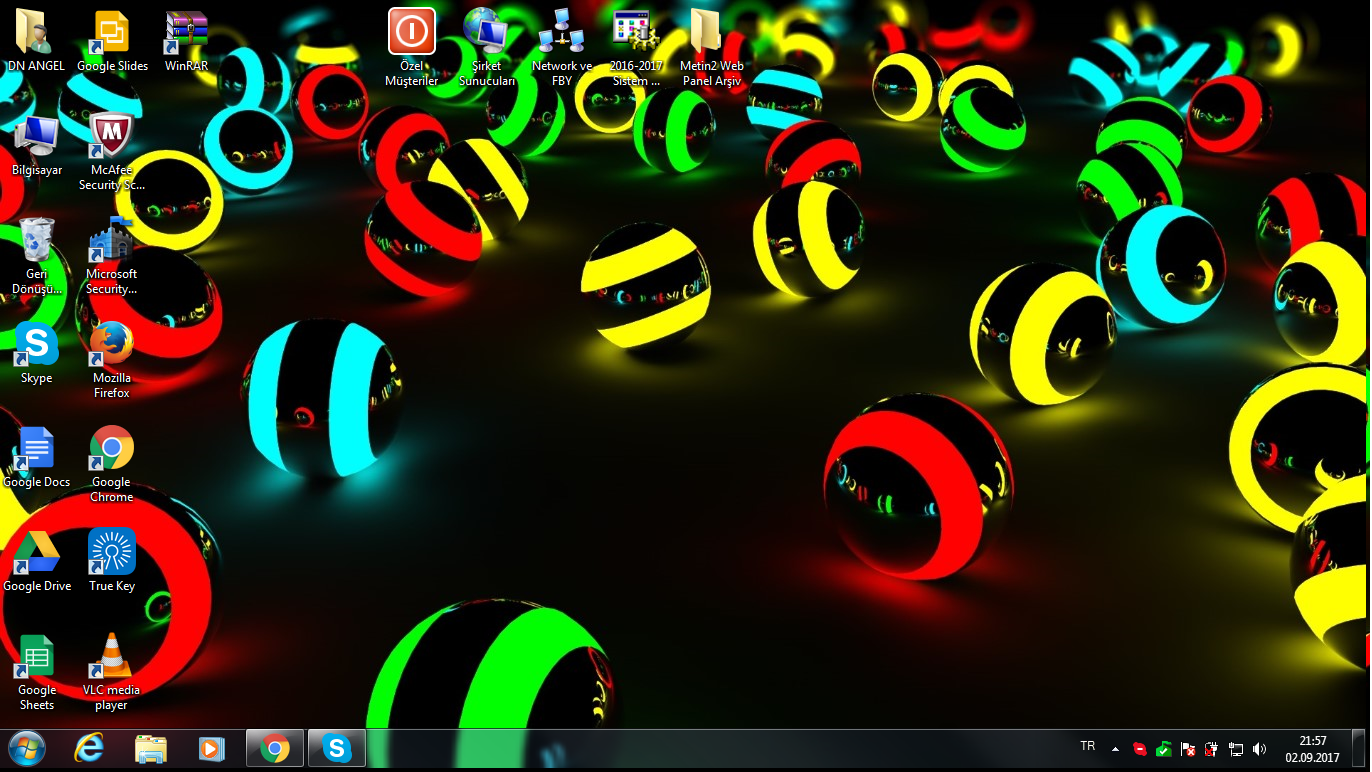
Task: Open the 2016-2017 Sistem desktop item
Action: click(x=637, y=48)
